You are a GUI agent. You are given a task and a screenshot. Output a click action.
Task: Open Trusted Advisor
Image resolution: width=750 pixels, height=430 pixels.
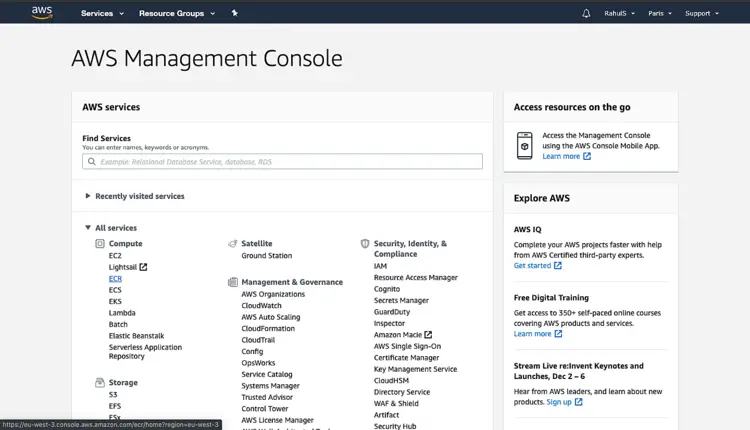(267, 397)
